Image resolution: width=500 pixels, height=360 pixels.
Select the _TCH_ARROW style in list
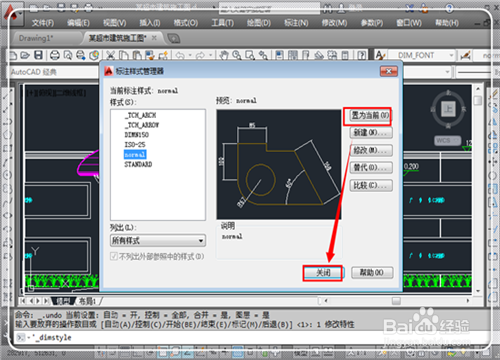pos(142,125)
